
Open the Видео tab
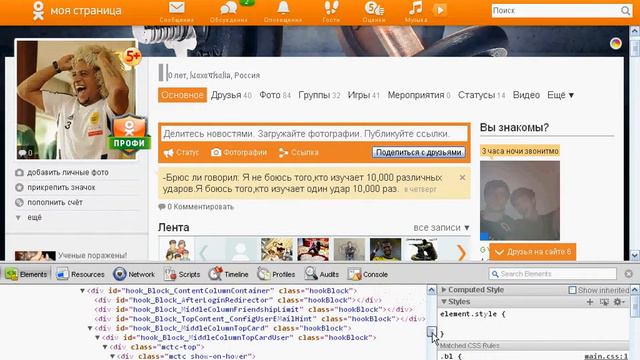click(526, 95)
